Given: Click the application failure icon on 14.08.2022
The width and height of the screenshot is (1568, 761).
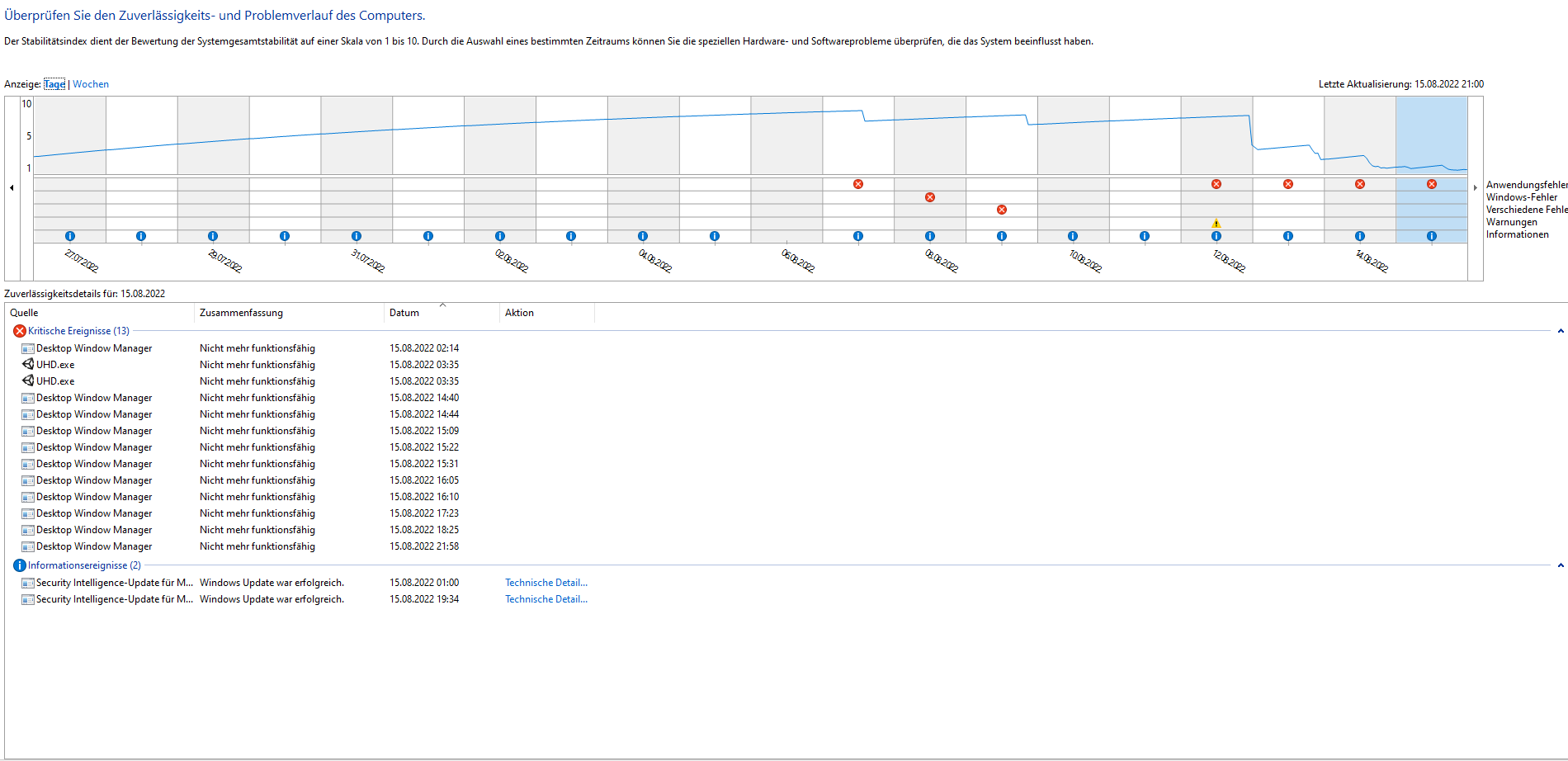Looking at the screenshot, I should [x=1360, y=184].
